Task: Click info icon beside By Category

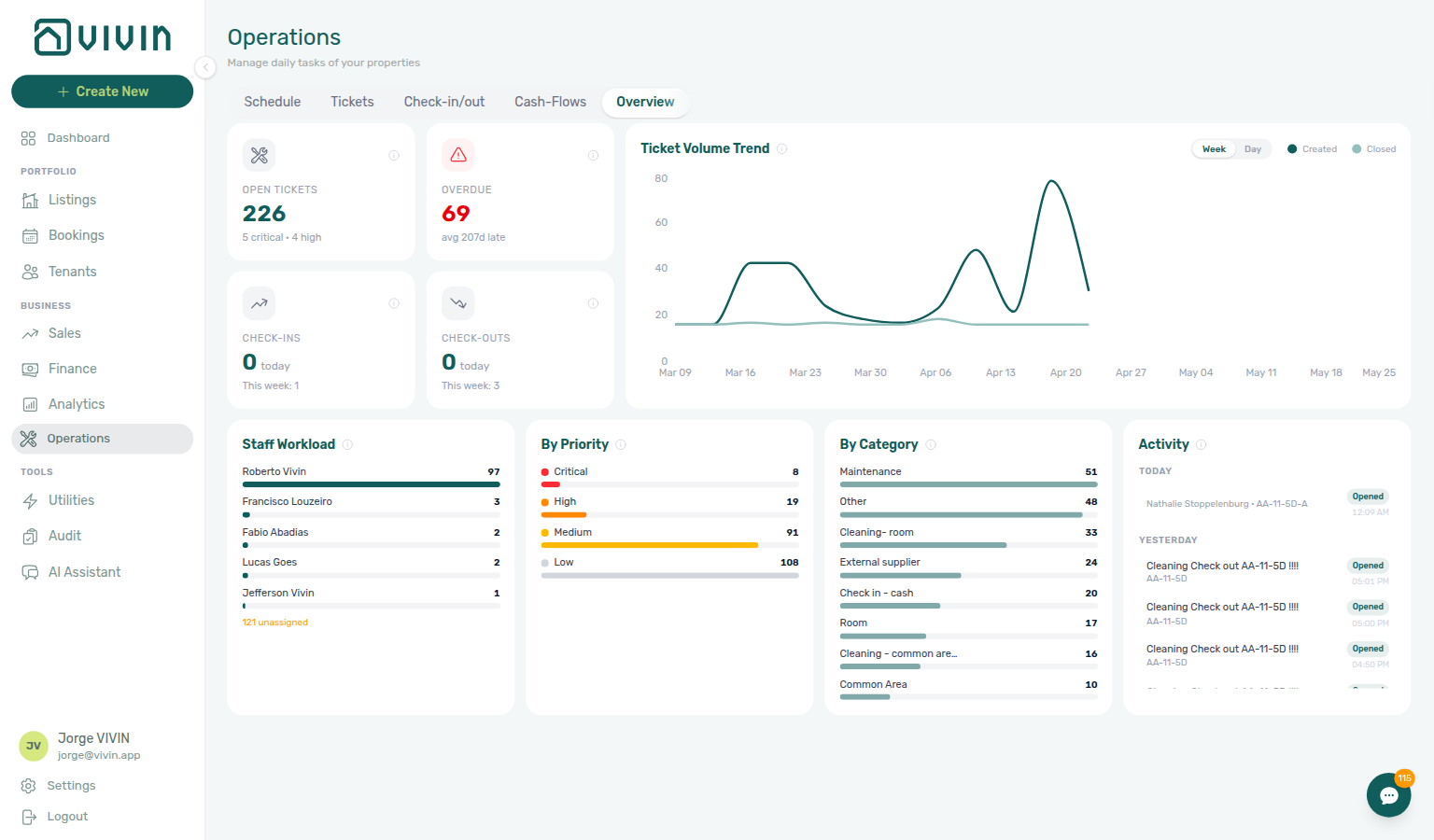Action: [x=931, y=444]
